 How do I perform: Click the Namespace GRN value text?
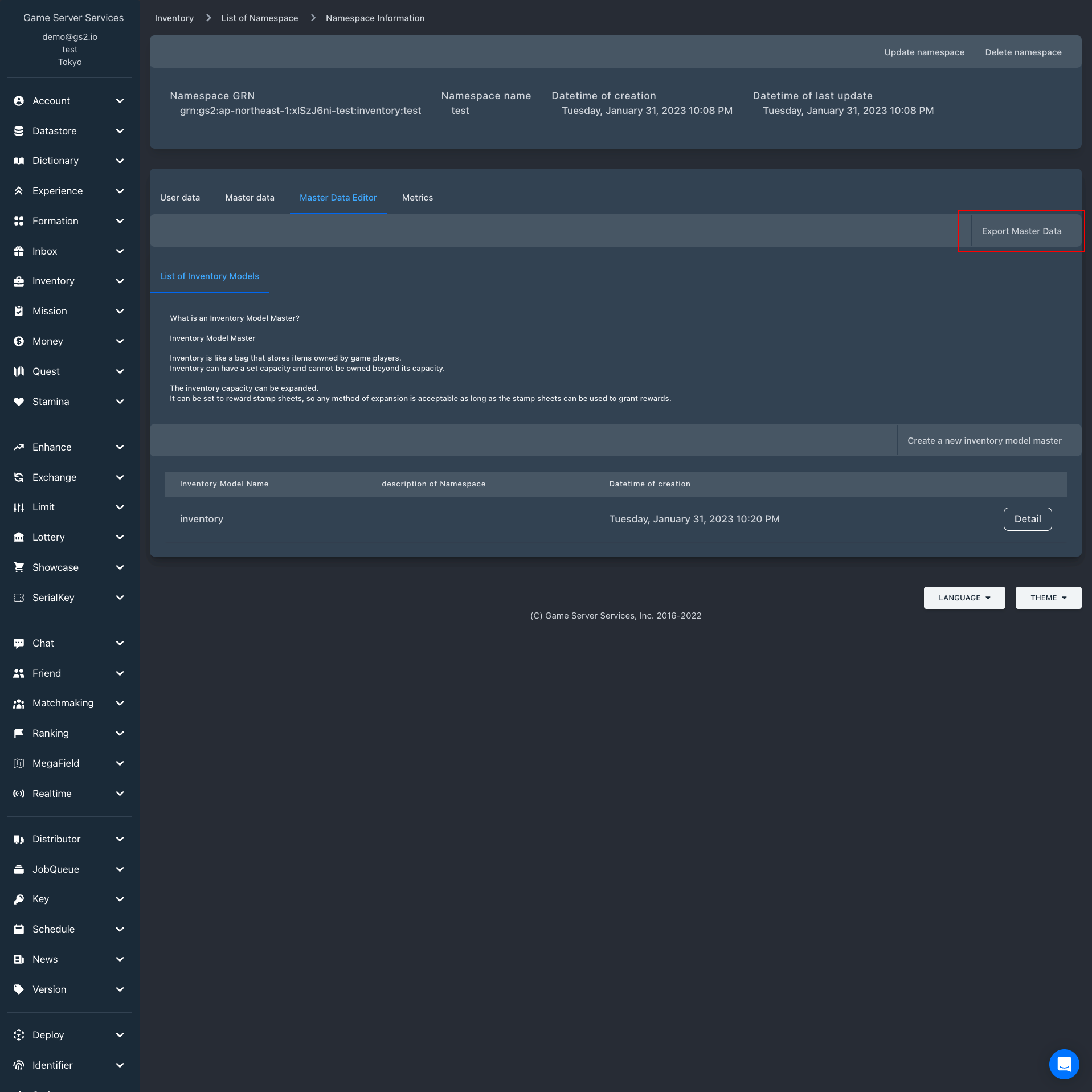click(x=301, y=111)
